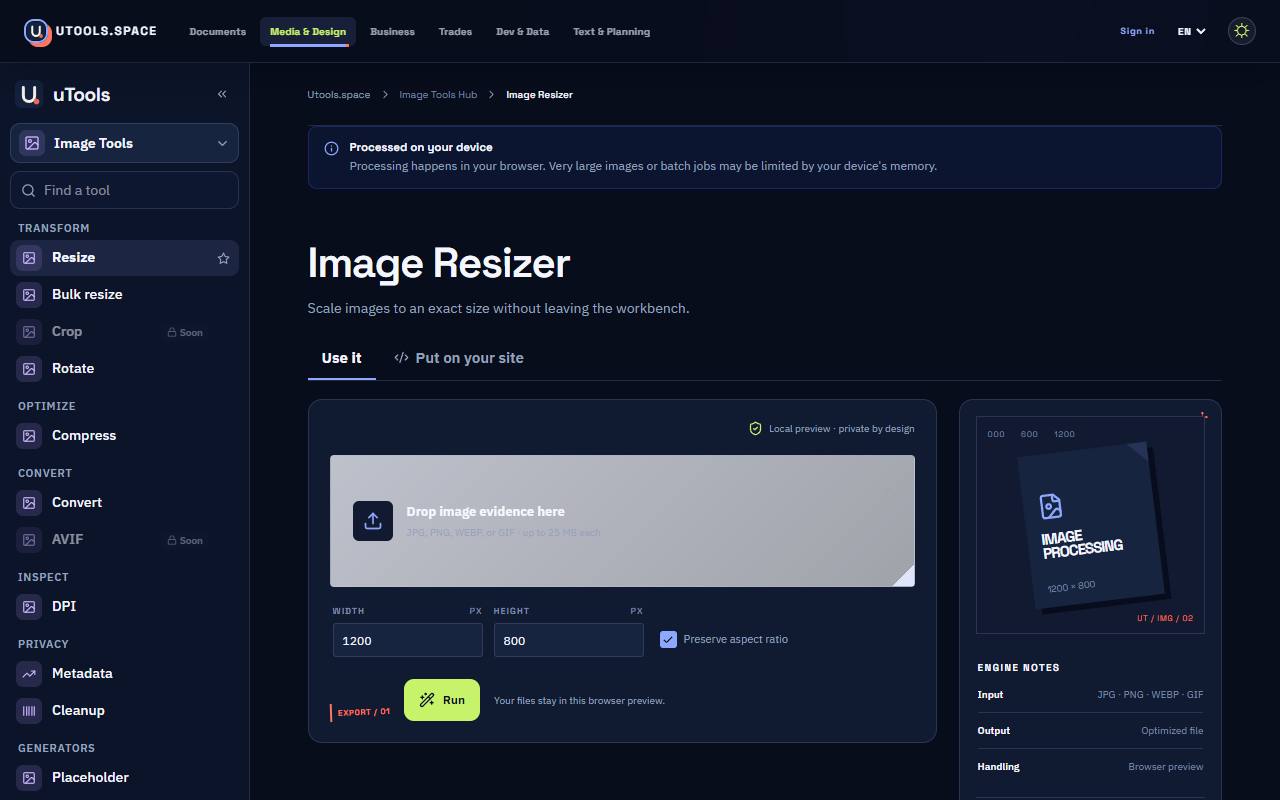Click the JPG · PNG · WEBP · GIF input value
This screenshot has height=800, width=1280.
pyautogui.click(x=1150, y=694)
